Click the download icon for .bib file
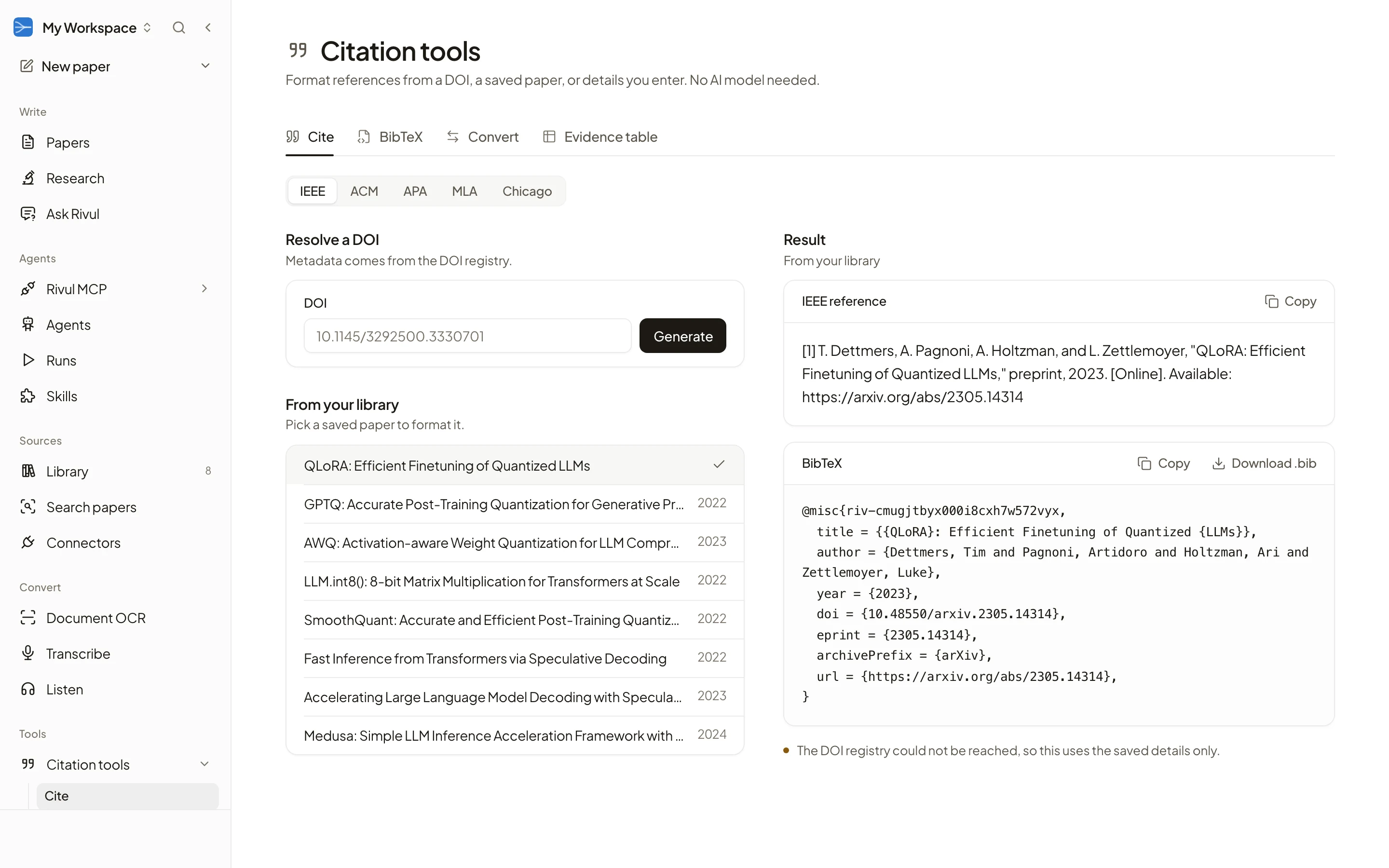The height and width of the screenshot is (868, 1389). [x=1218, y=463]
